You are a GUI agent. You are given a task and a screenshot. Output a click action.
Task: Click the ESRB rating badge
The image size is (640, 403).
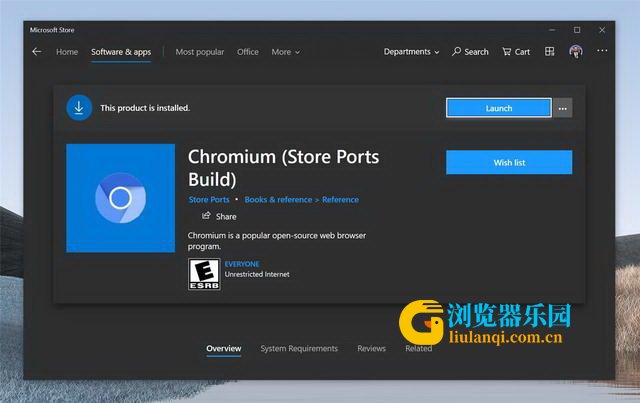click(x=204, y=274)
